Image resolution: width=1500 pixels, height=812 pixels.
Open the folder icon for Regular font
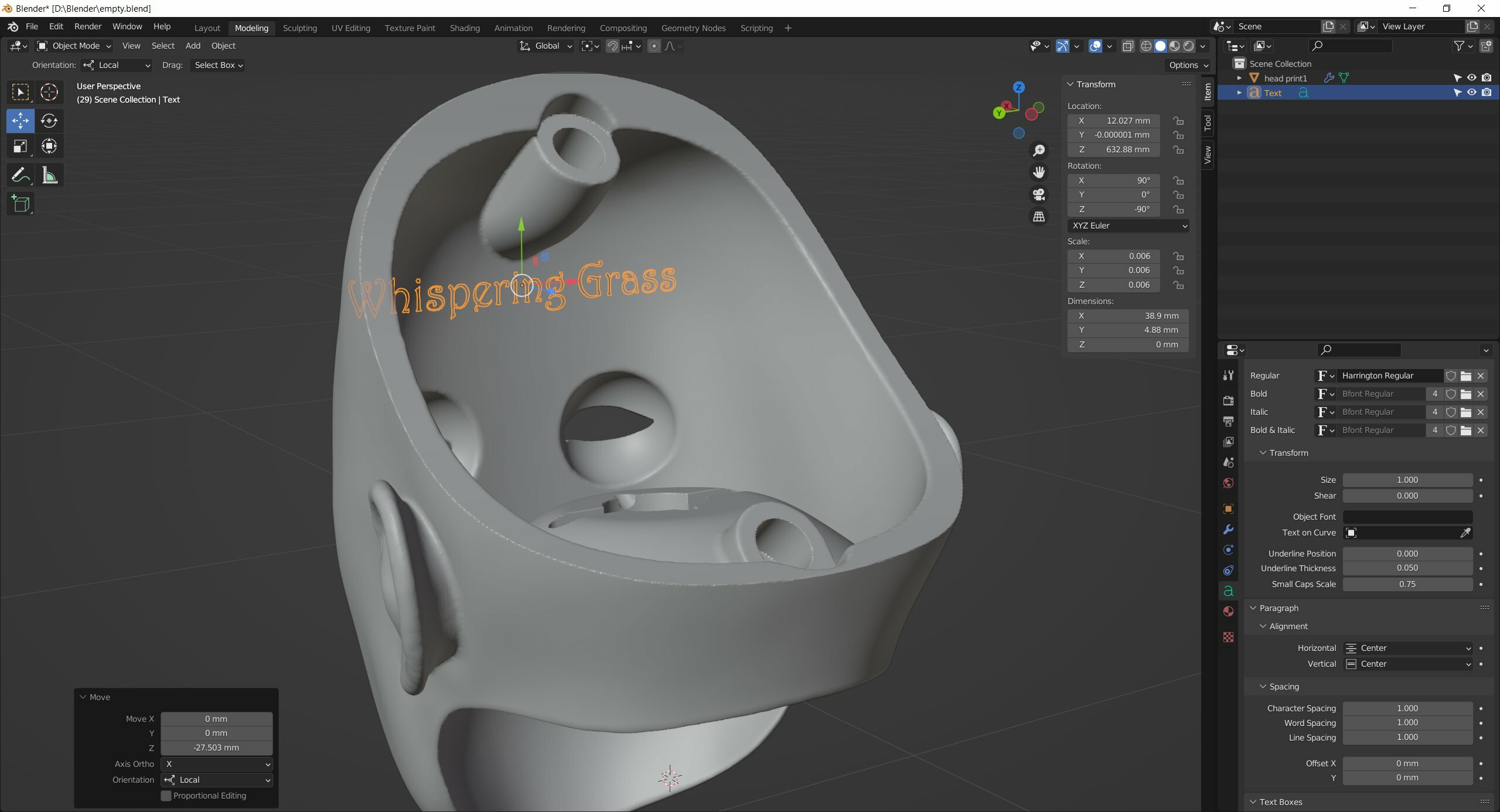[1466, 376]
